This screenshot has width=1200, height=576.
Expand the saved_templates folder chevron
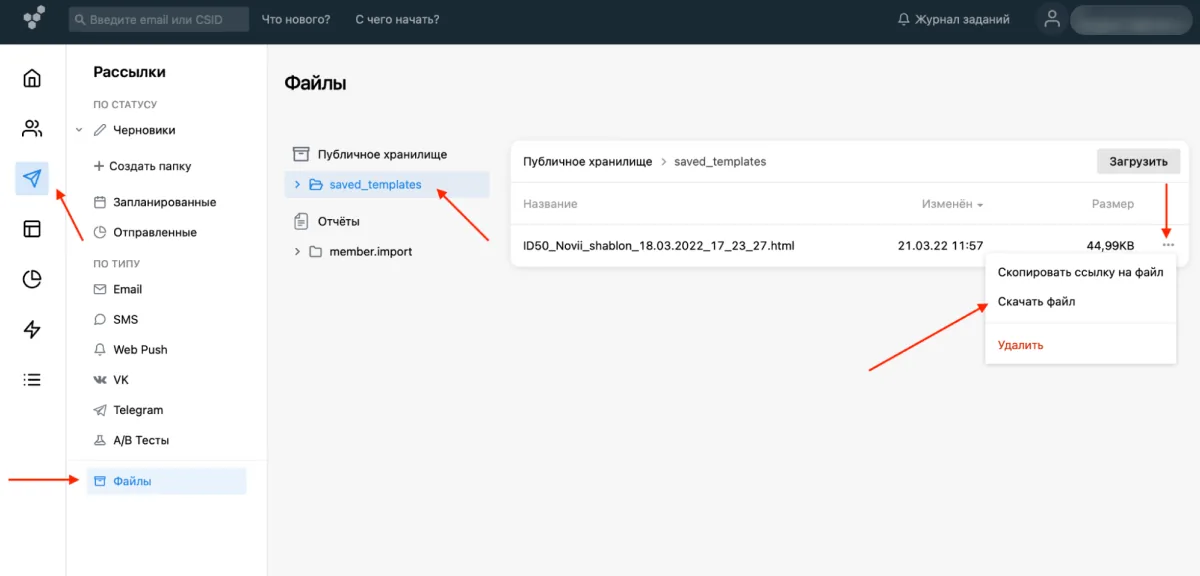297,185
